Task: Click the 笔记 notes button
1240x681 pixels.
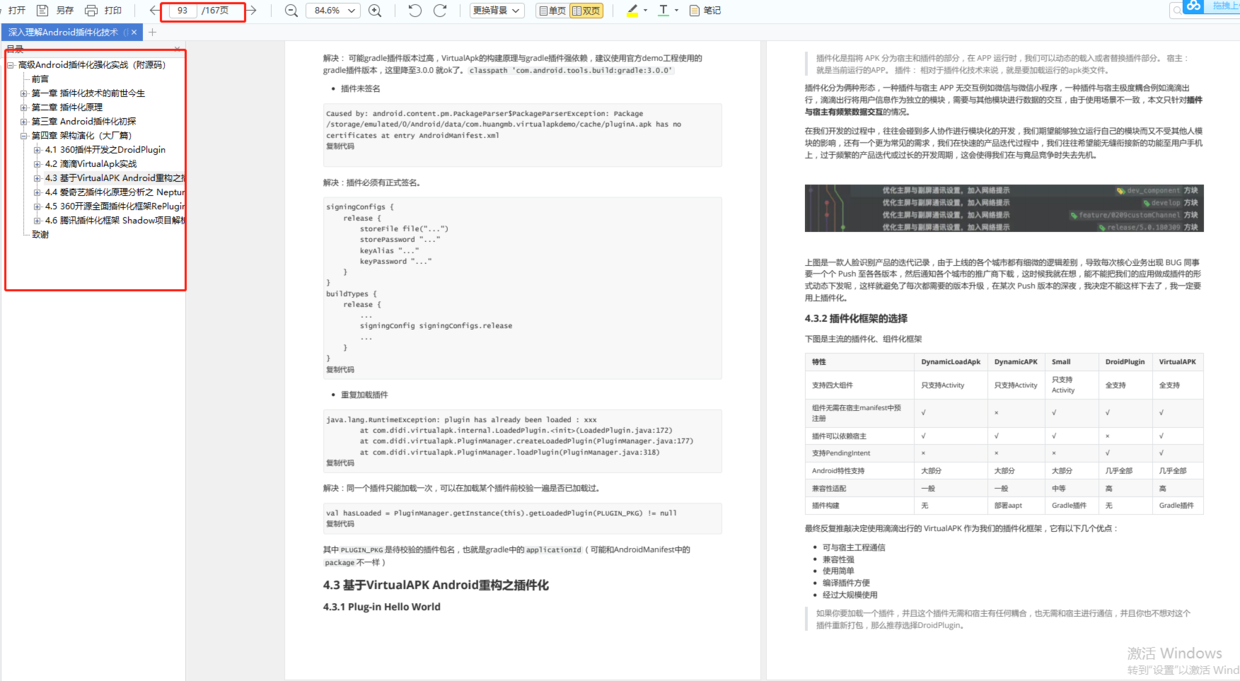Action: coord(705,10)
